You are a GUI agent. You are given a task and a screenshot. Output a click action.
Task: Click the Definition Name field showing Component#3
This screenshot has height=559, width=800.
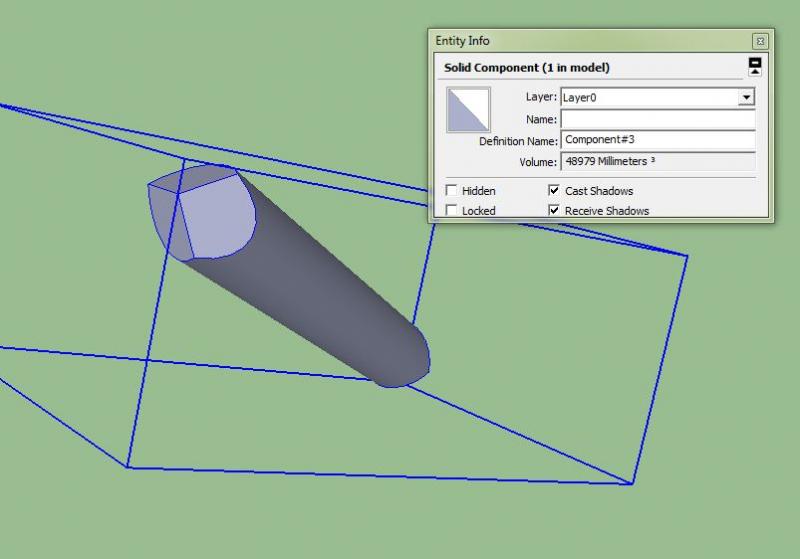[657, 141]
